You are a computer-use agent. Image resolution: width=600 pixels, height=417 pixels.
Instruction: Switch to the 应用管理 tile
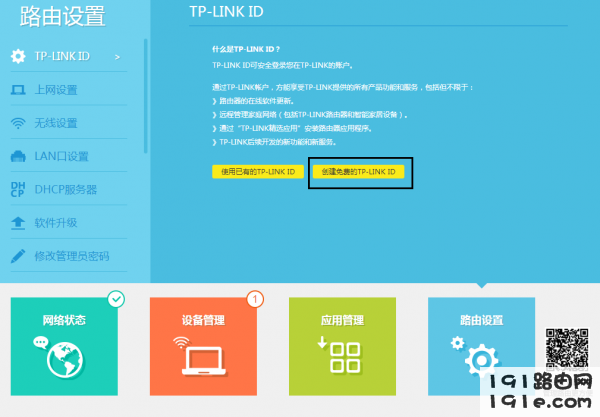[342, 346]
